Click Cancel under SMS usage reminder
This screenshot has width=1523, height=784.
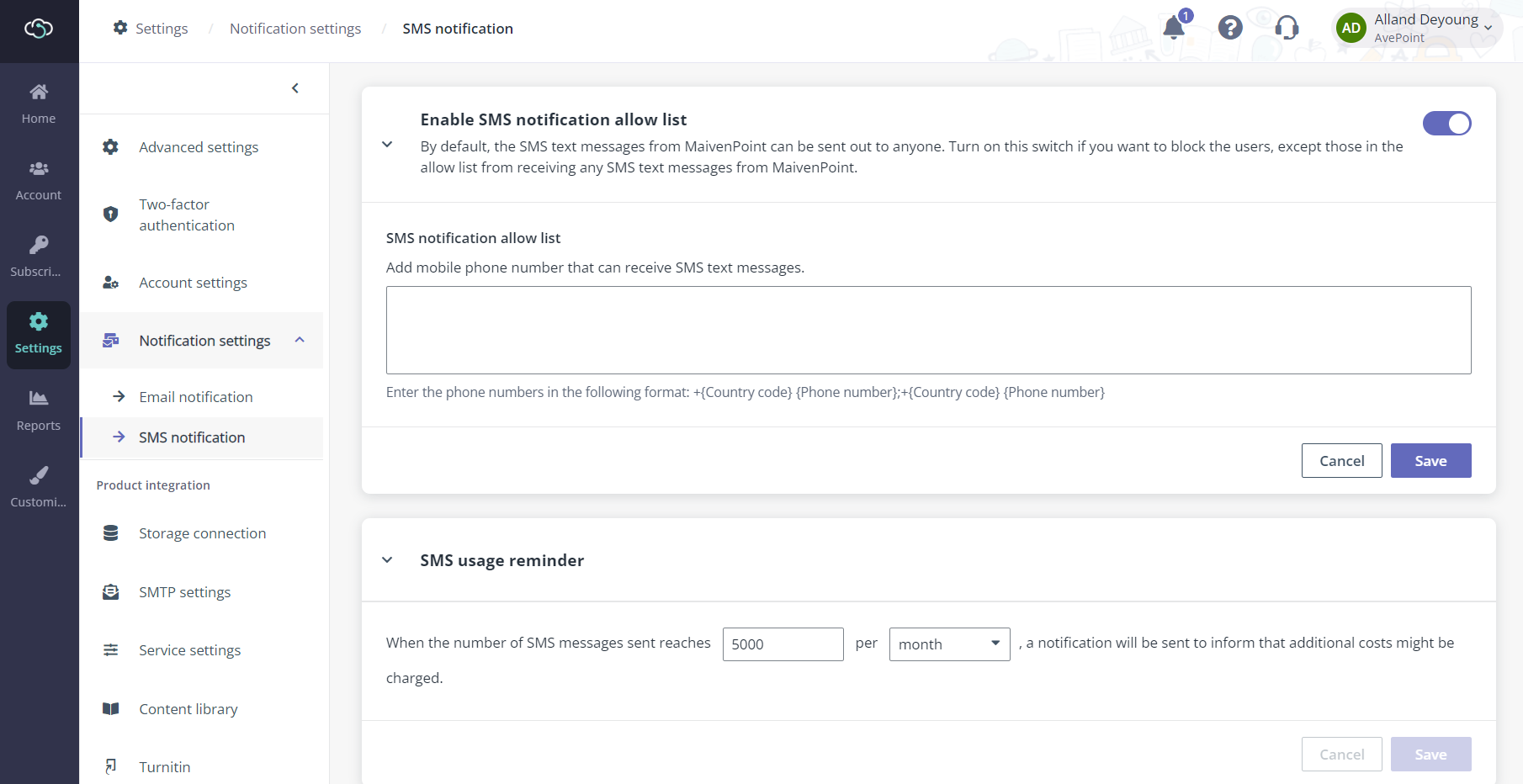[x=1341, y=755]
